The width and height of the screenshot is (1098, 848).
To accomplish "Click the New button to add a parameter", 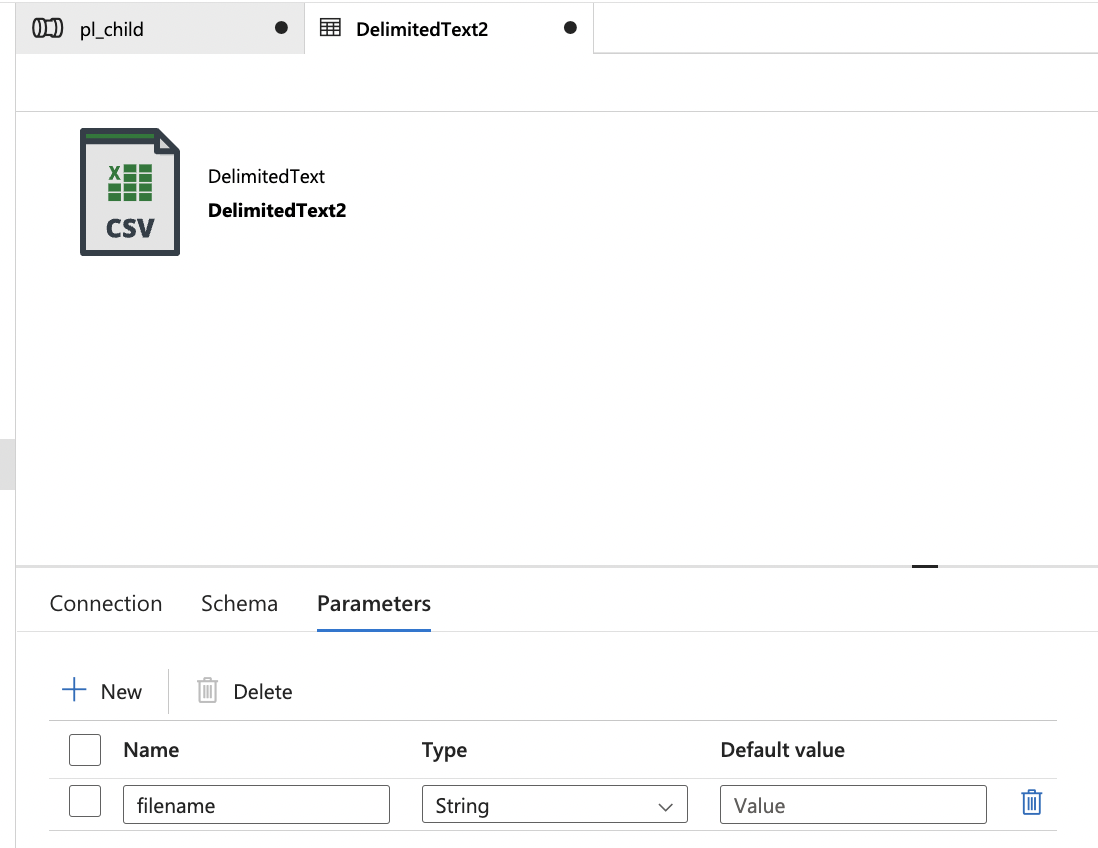I will pos(103,690).
